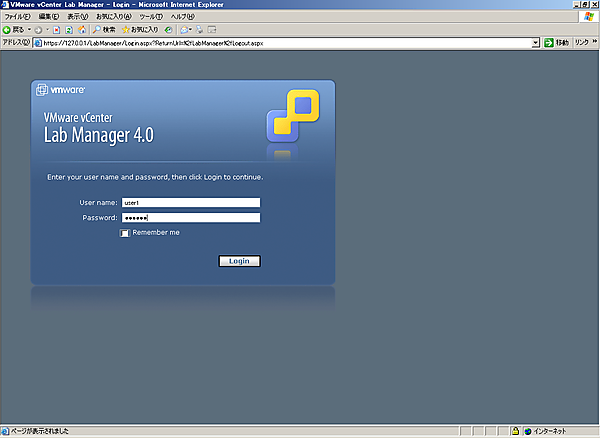Open the ファイル (File) menu
Viewport: 600px width, 438px height.
(17, 16)
